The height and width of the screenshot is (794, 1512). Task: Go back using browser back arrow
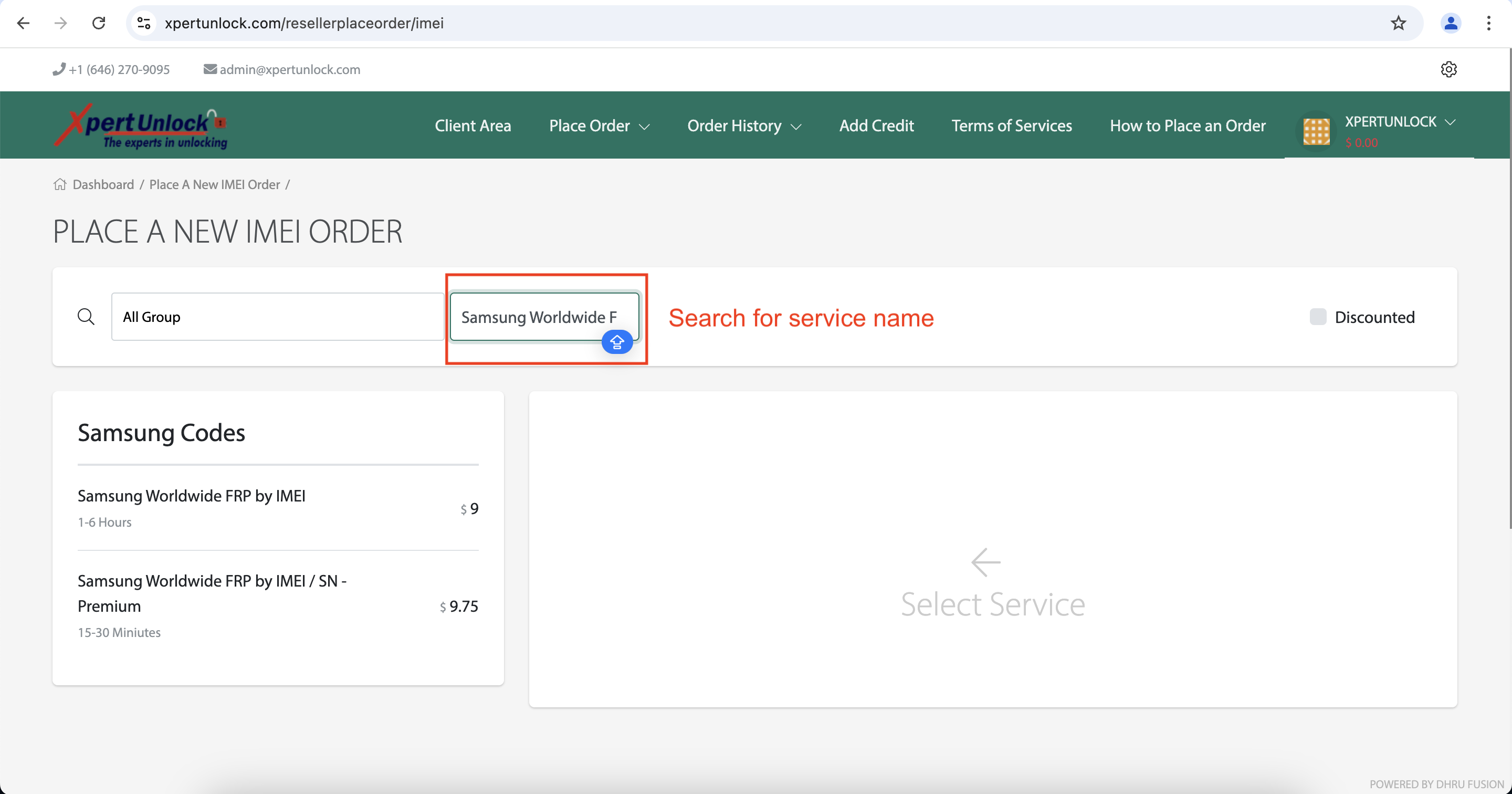pyautogui.click(x=24, y=23)
